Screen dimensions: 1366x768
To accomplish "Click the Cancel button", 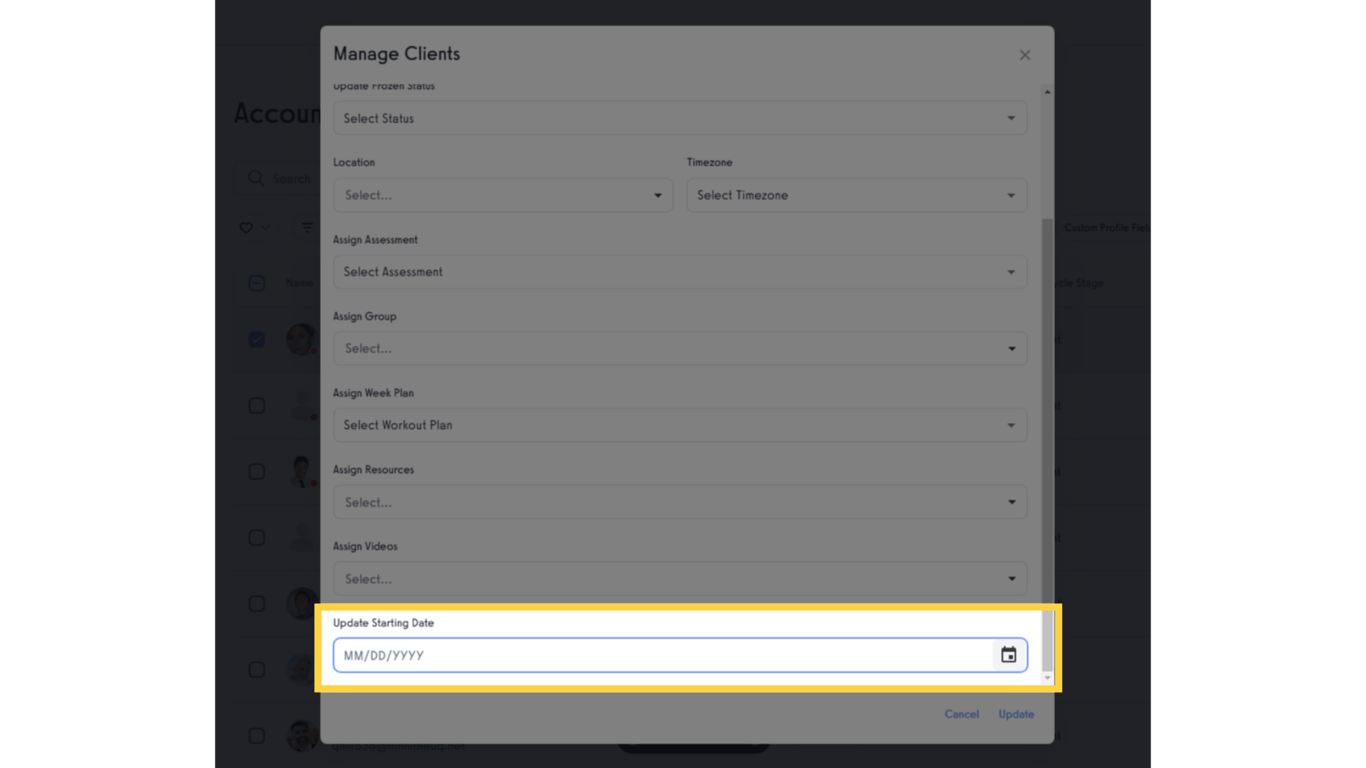I will [x=961, y=714].
